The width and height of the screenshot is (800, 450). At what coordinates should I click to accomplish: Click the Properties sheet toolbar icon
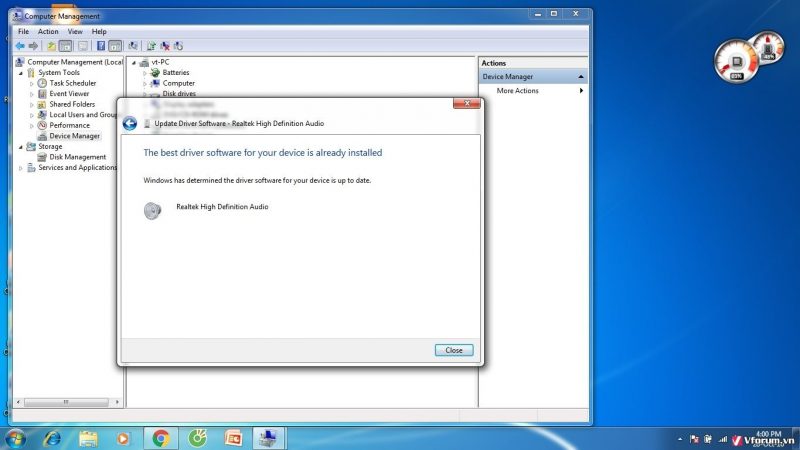click(83, 46)
